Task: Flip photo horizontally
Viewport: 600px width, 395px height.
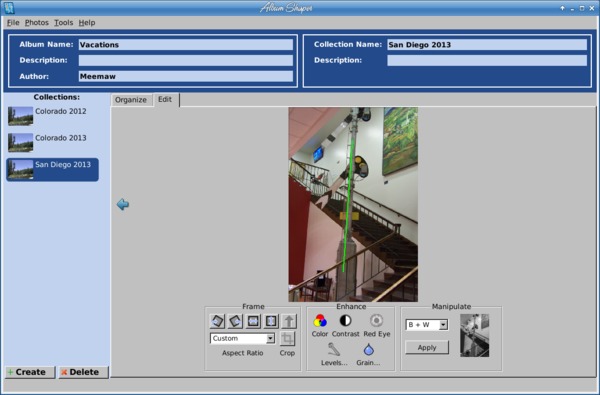Action: (x=253, y=321)
